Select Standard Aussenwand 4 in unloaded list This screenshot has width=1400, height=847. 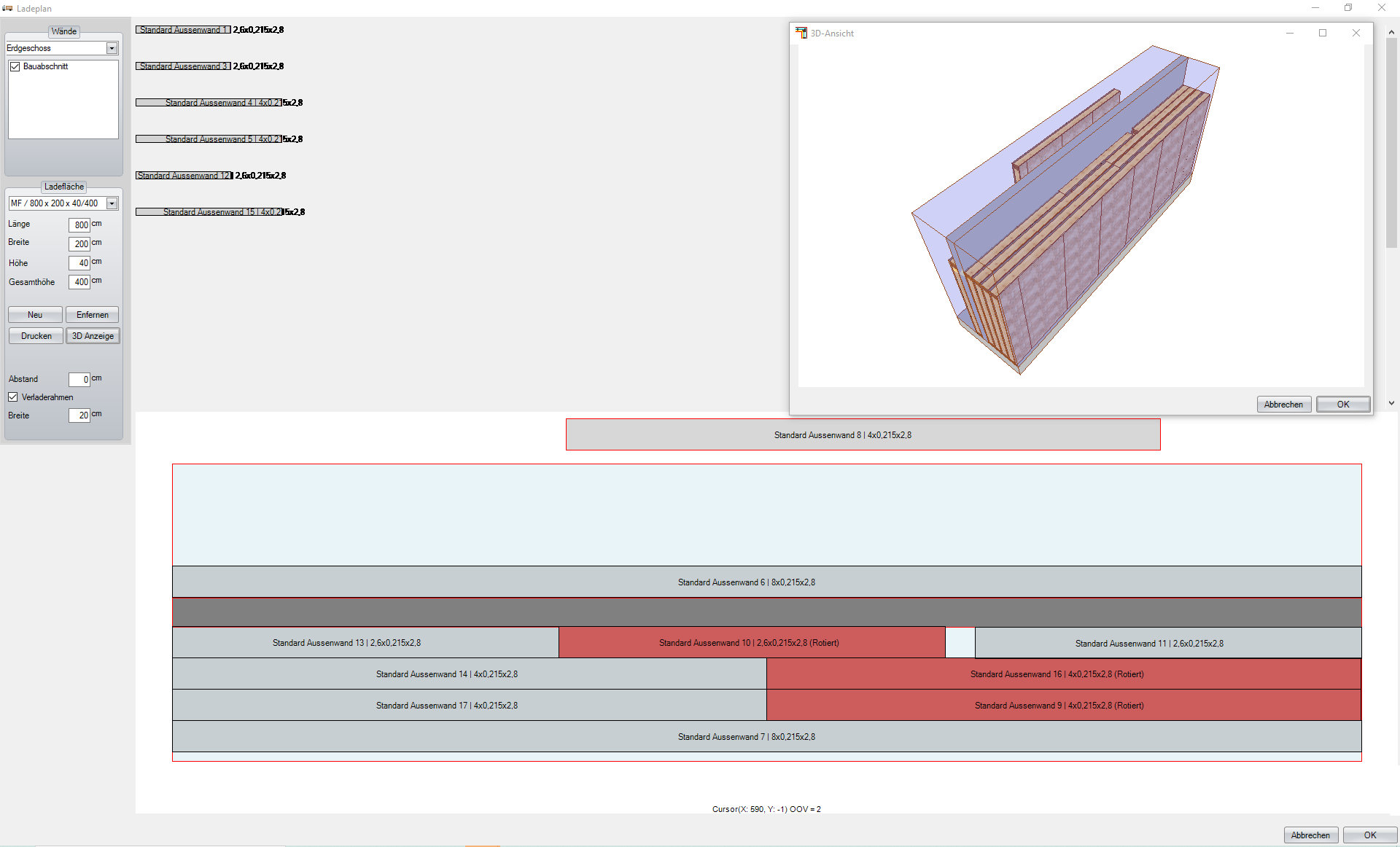[x=209, y=103]
